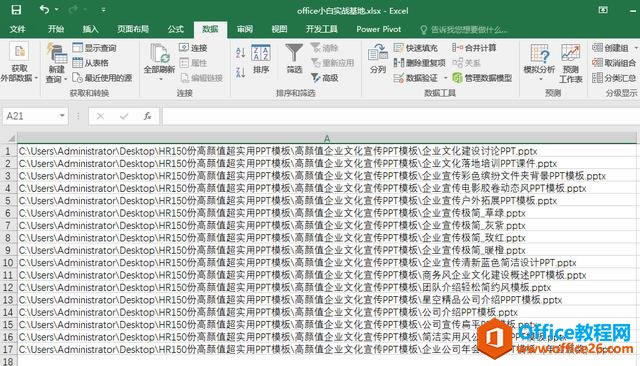
Task: Click the 高级 advanced filter button
Action: (x=324, y=78)
